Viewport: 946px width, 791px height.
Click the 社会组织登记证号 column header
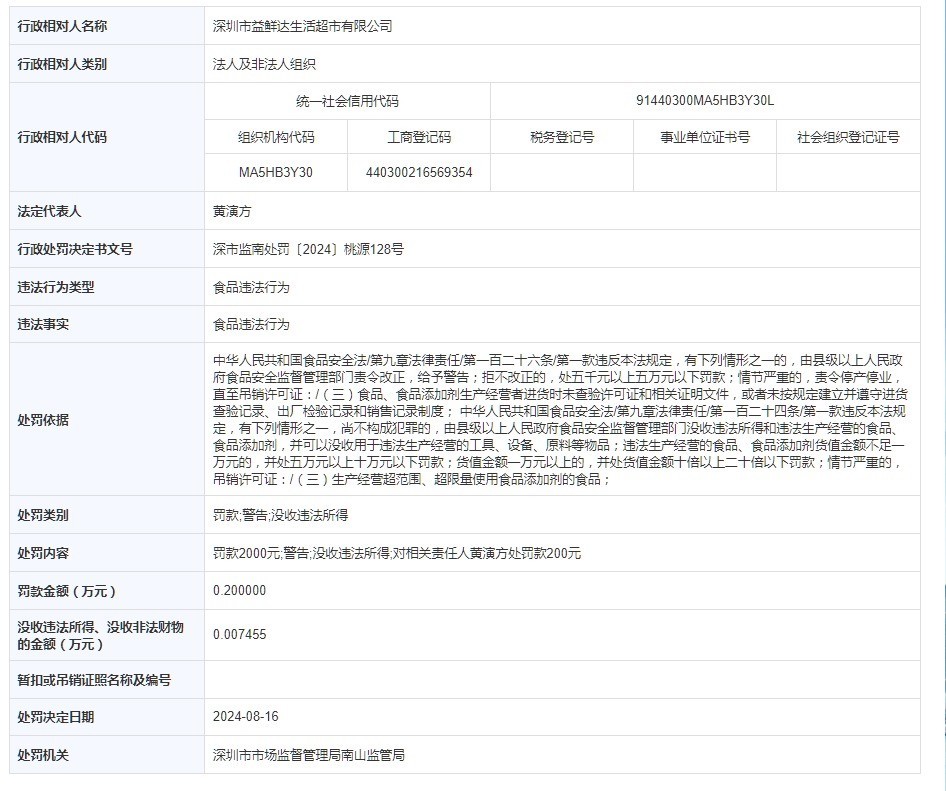(x=848, y=137)
